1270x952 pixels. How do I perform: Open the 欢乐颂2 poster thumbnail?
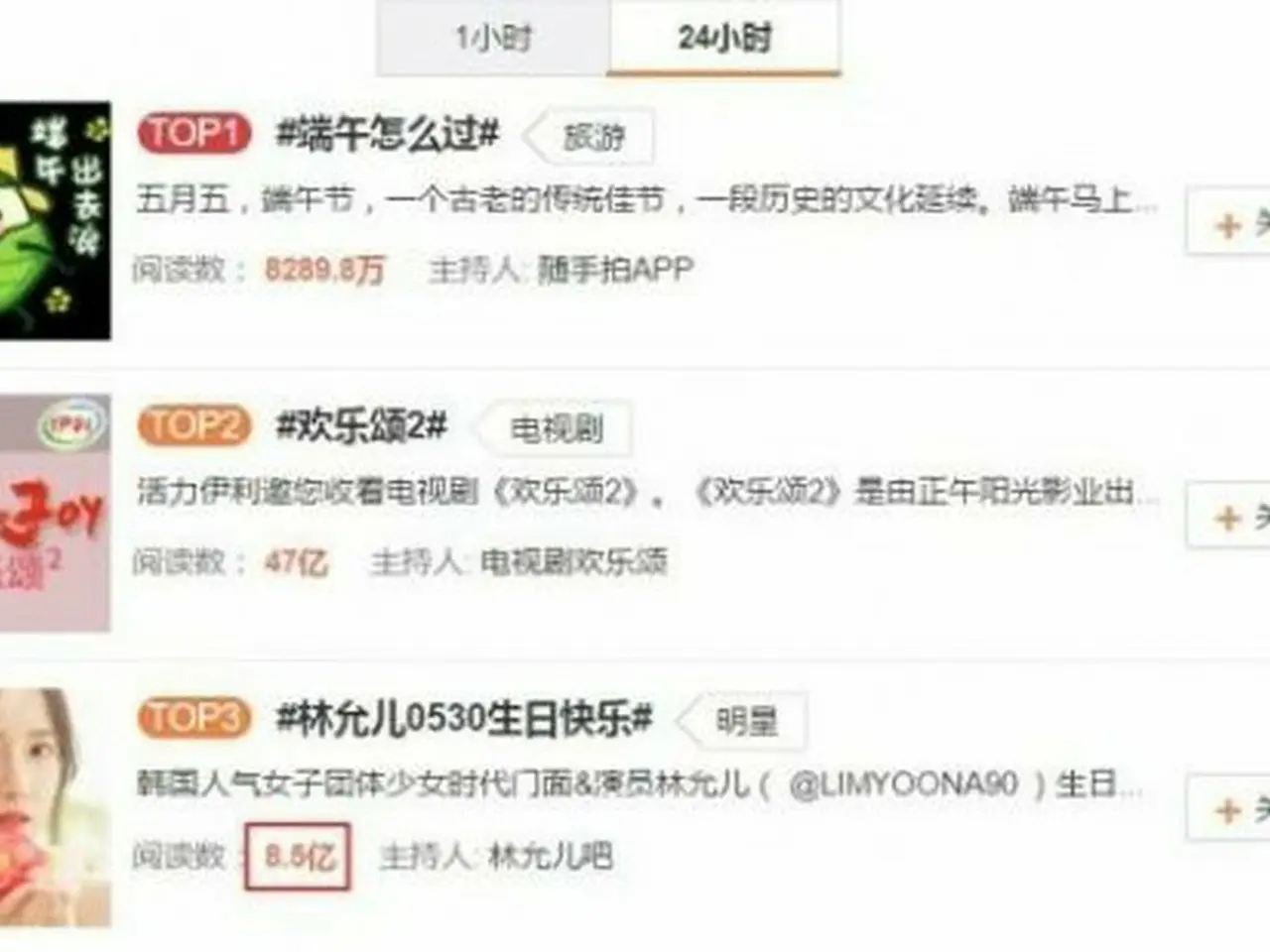pyautogui.click(x=55, y=513)
